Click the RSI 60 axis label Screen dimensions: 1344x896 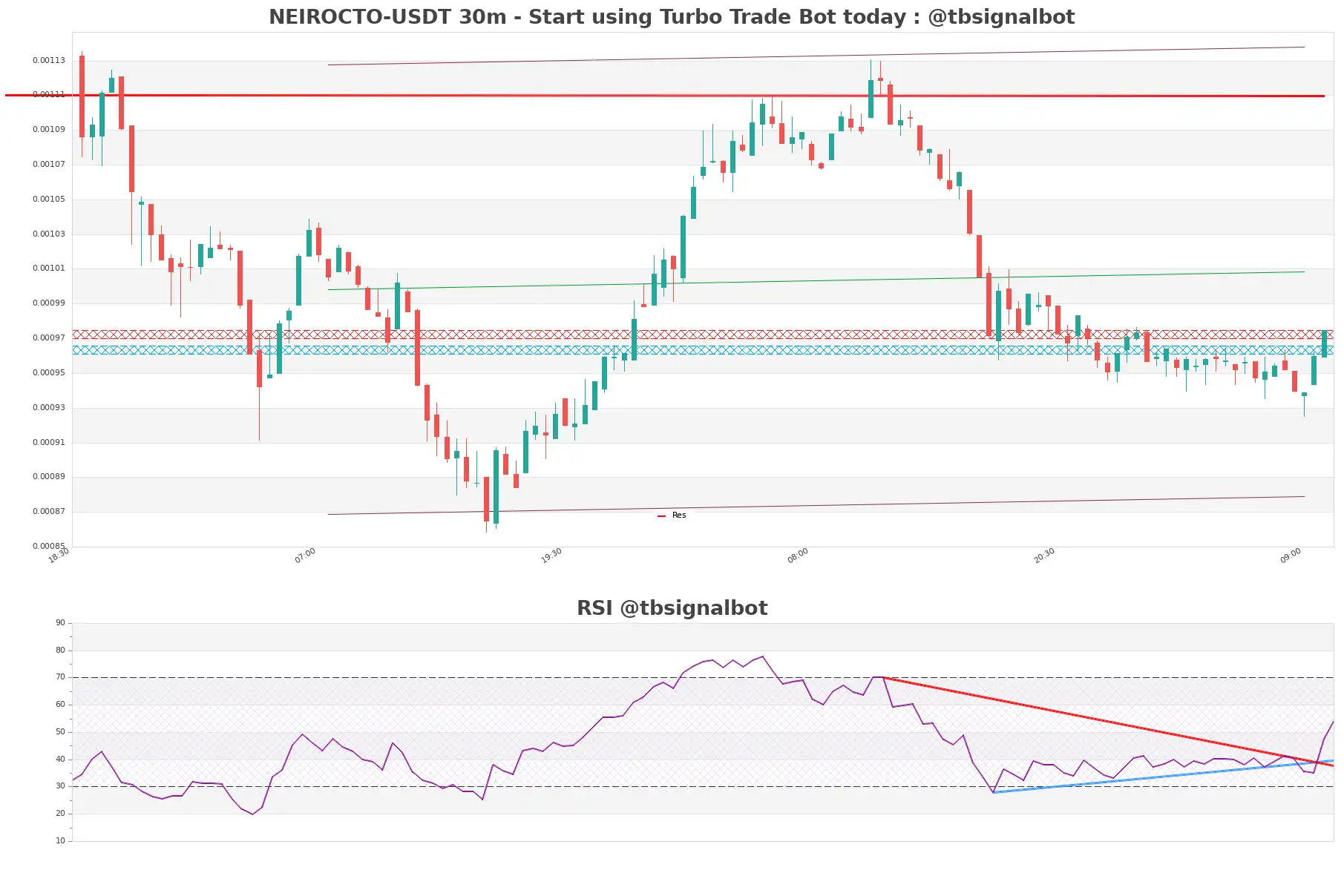(60, 705)
